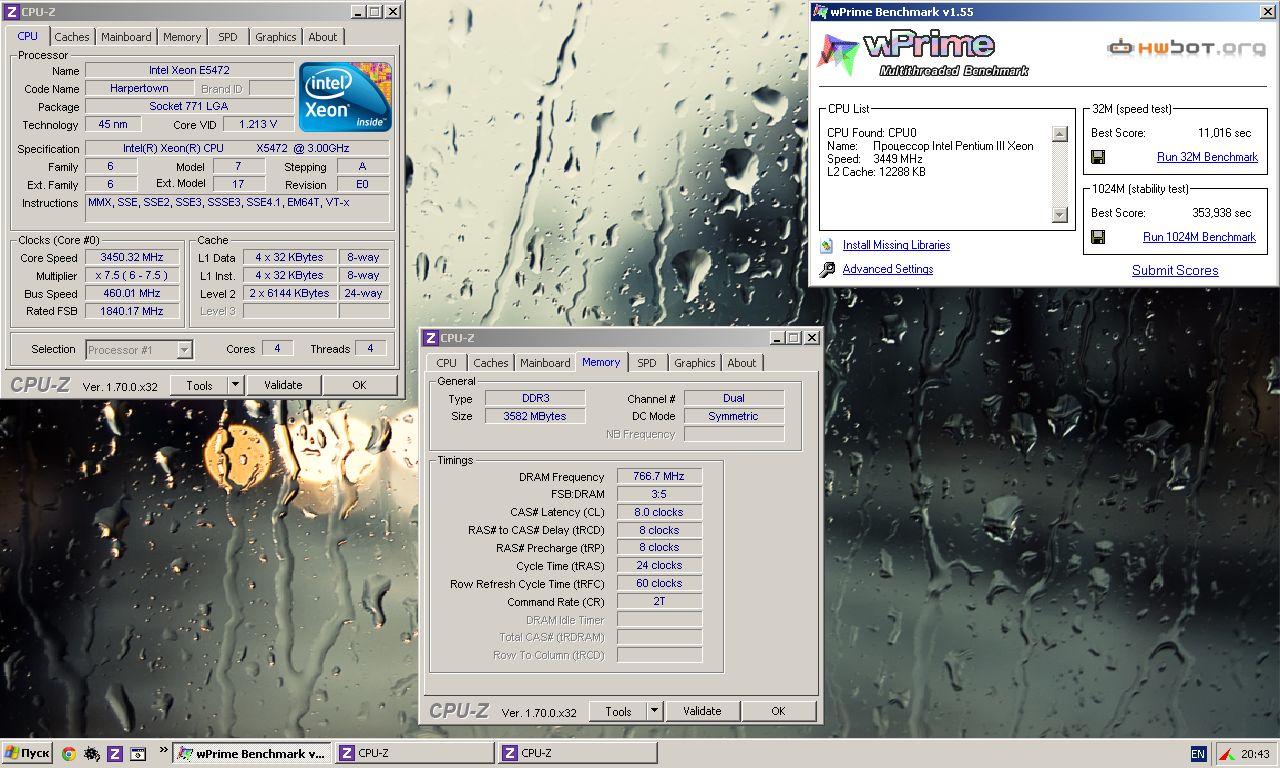Click the Socket 771 LGA package field
The image size is (1280, 768).
tap(189, 107)
